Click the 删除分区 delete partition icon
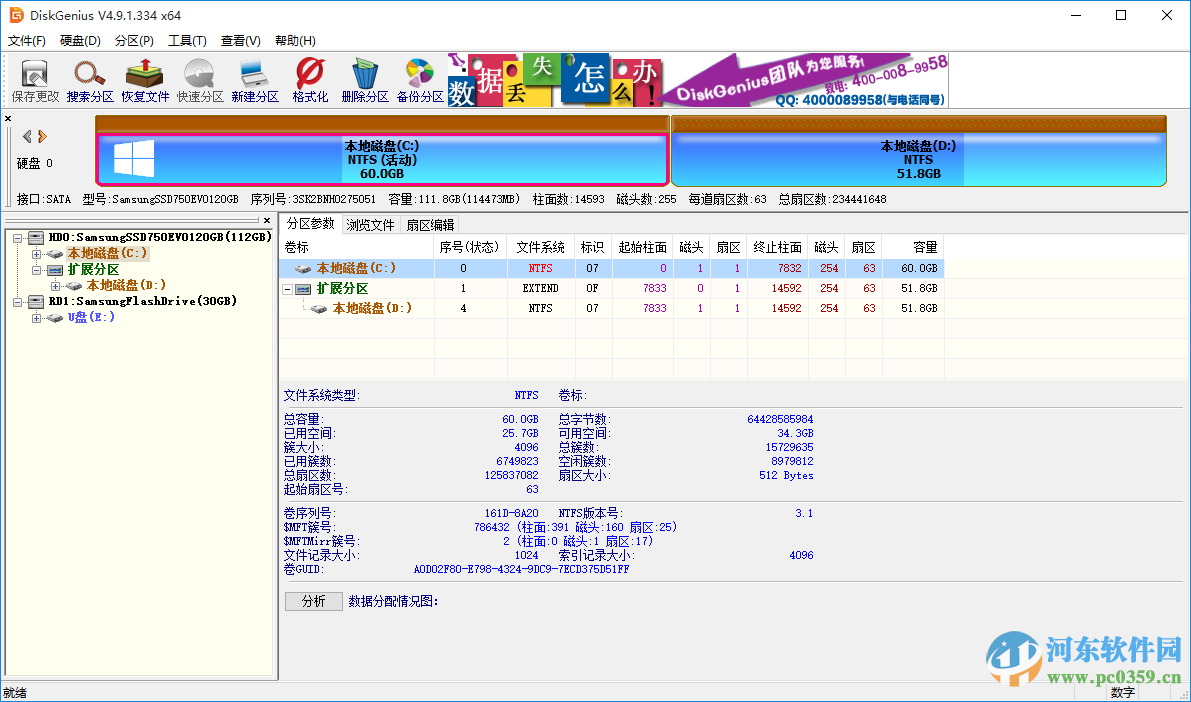Image resolution: width=1191 pixels, height=702 pixels. tap(364, 79)
